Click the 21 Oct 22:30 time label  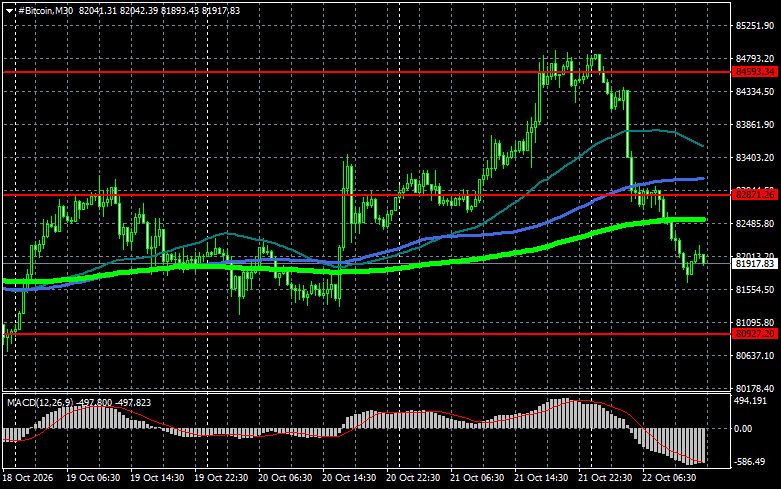605,478
